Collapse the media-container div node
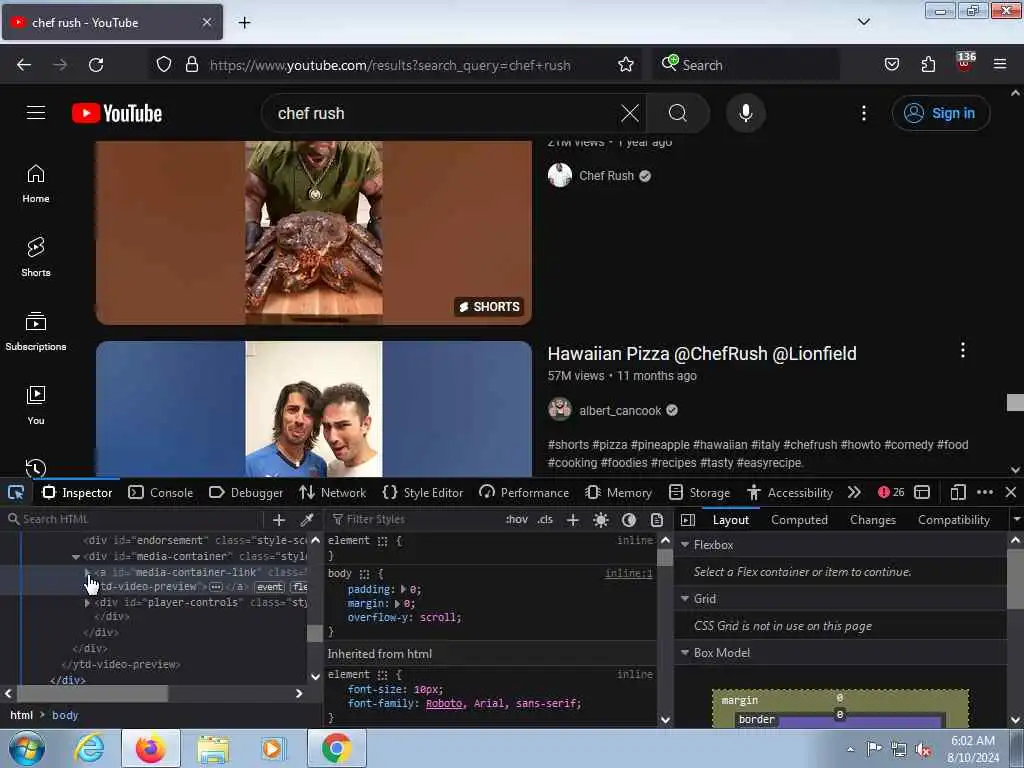Viewport: 1024px width, 768px height. click(x=76, y=557)
